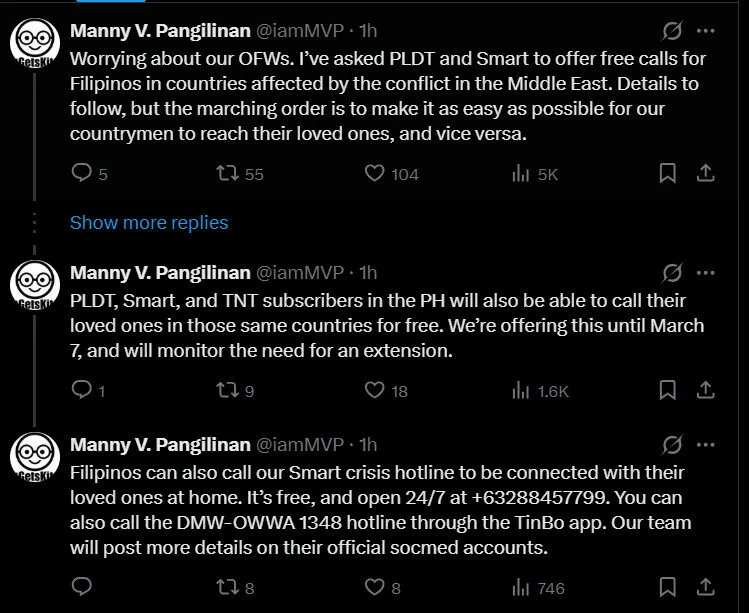
Task: Bookmark the first tweet about free calls
Action: pyautogui.click(x=667, y=174)
